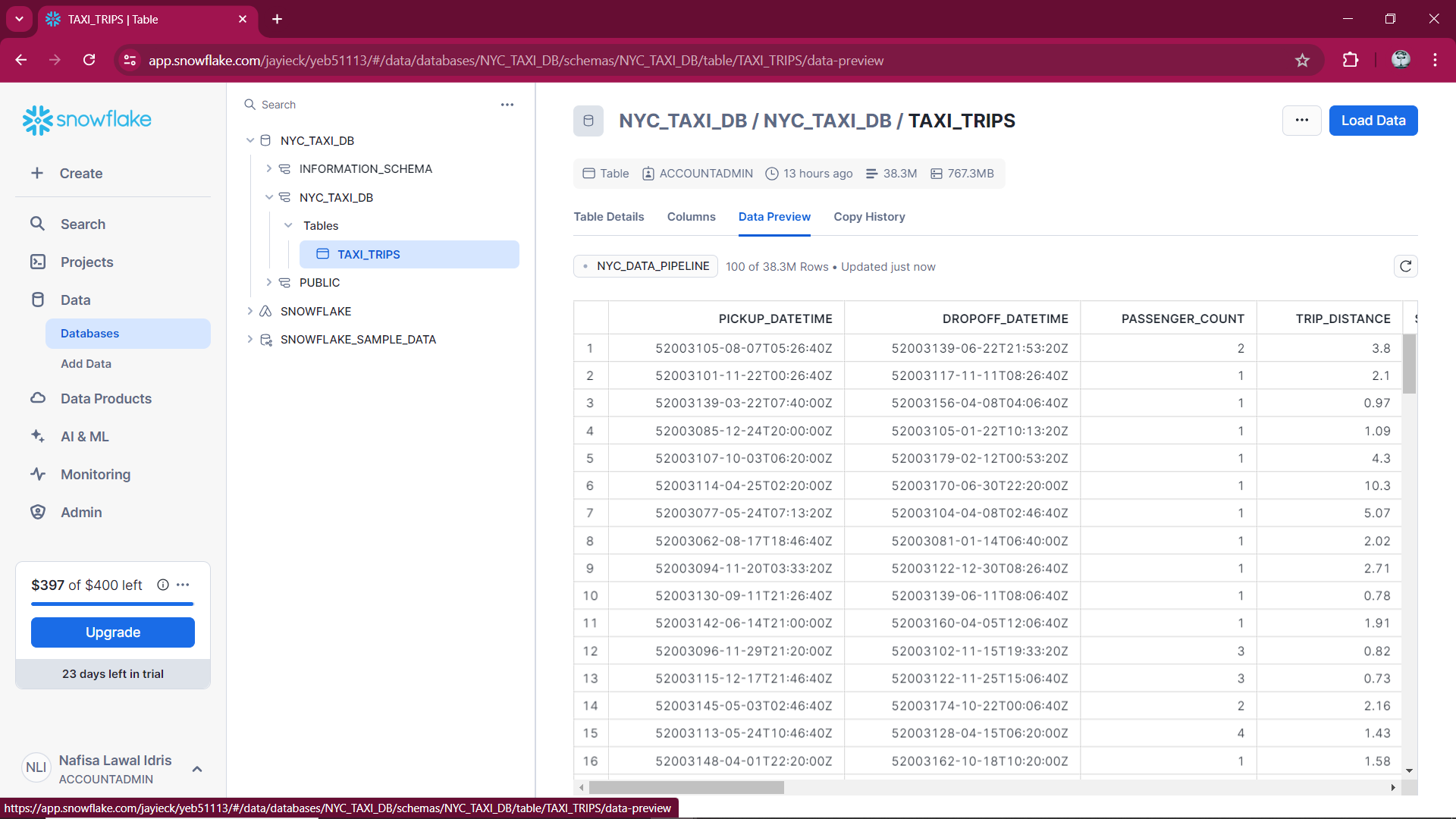This screenshot has height=819, width=1456.
Task: Click the table scroll right arrow
Action: [1393, 788]
